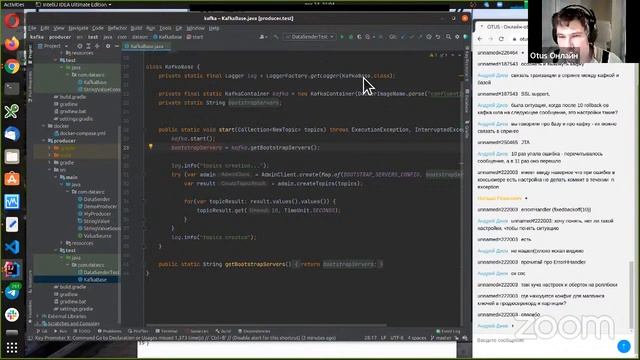Open the user account icon in IntelliJ toolbar

click(x=263, y=37)
